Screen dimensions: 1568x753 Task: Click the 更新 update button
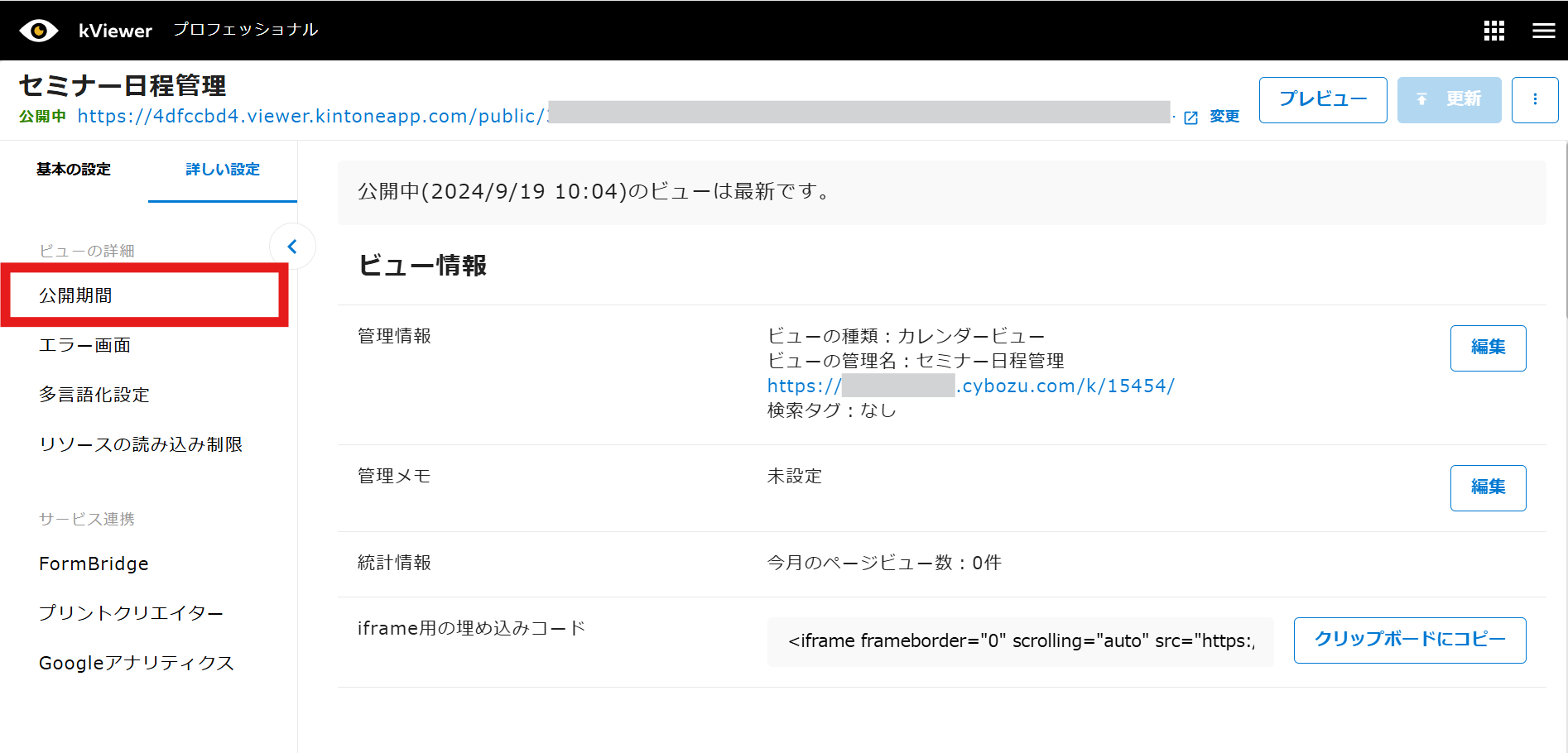[1449, 99]
